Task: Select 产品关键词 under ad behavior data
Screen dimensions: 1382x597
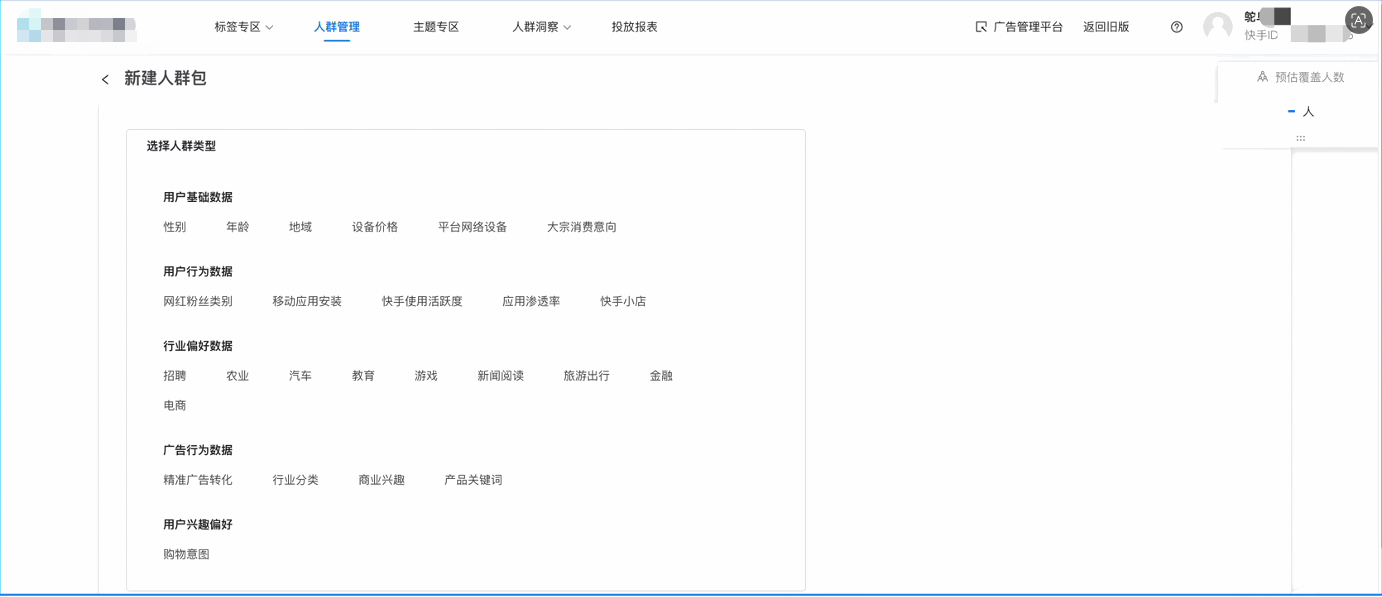Action: pyautogui.click(x=474, y=479)
